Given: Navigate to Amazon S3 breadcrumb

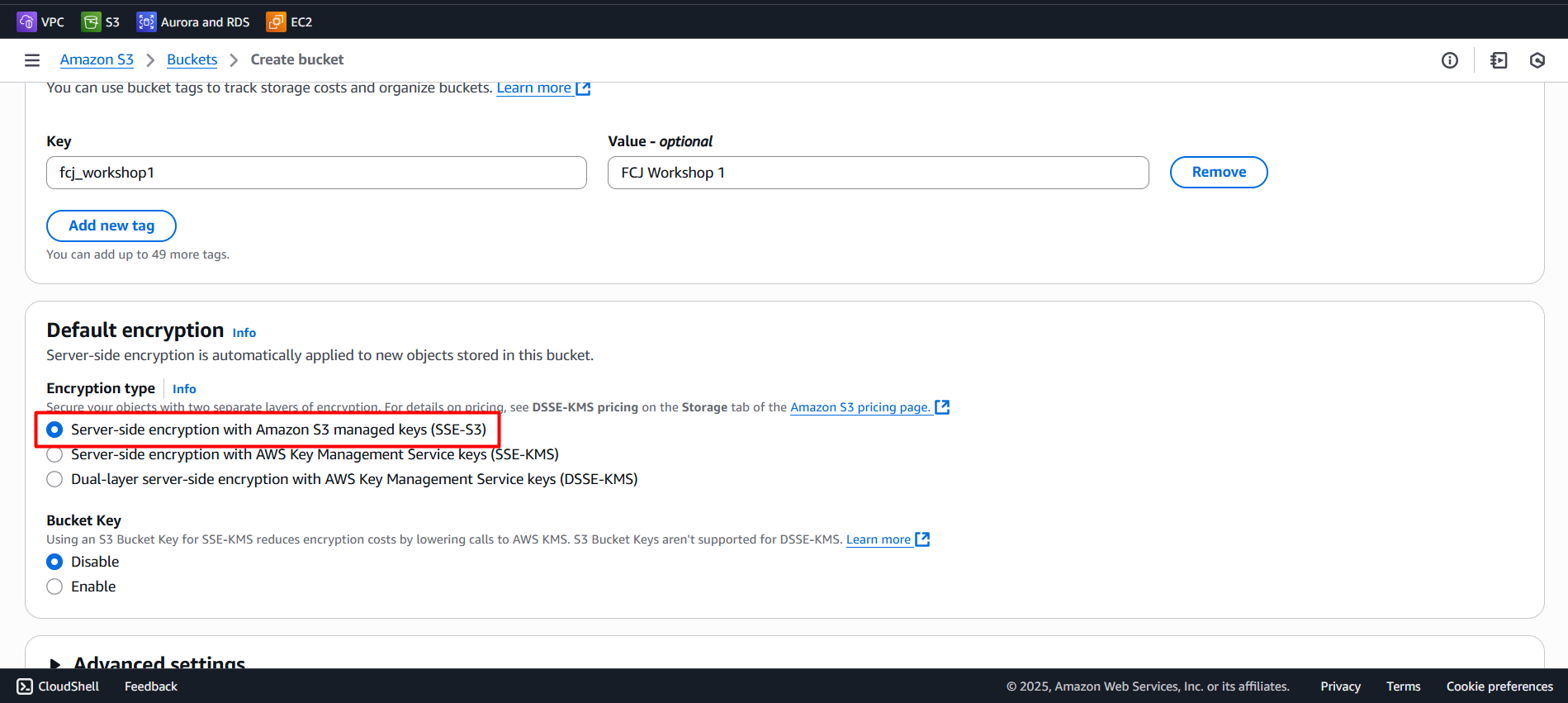Looking at the screenshot, I should (97, 59).
